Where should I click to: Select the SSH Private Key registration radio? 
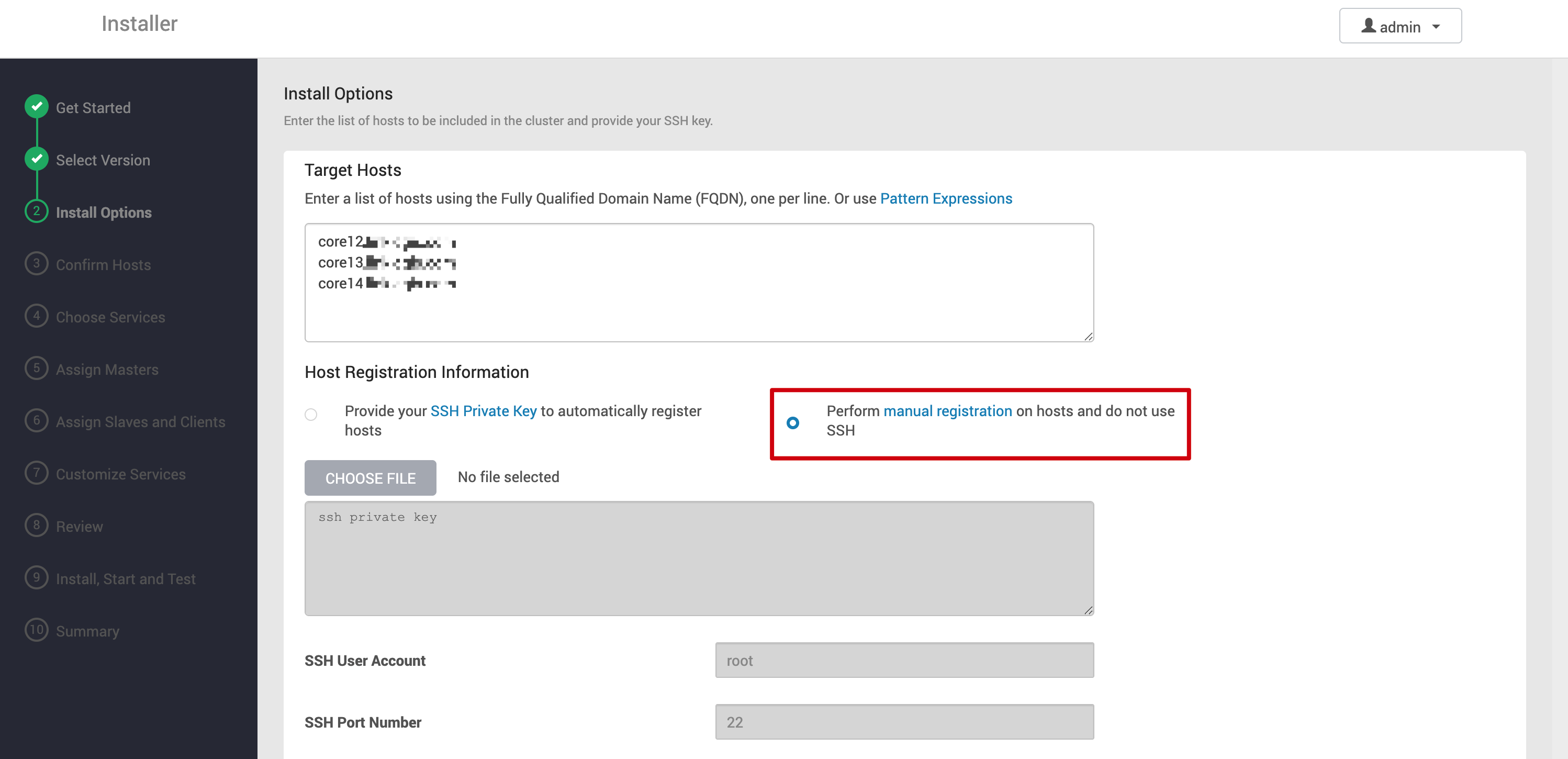(x=311, y=415)
